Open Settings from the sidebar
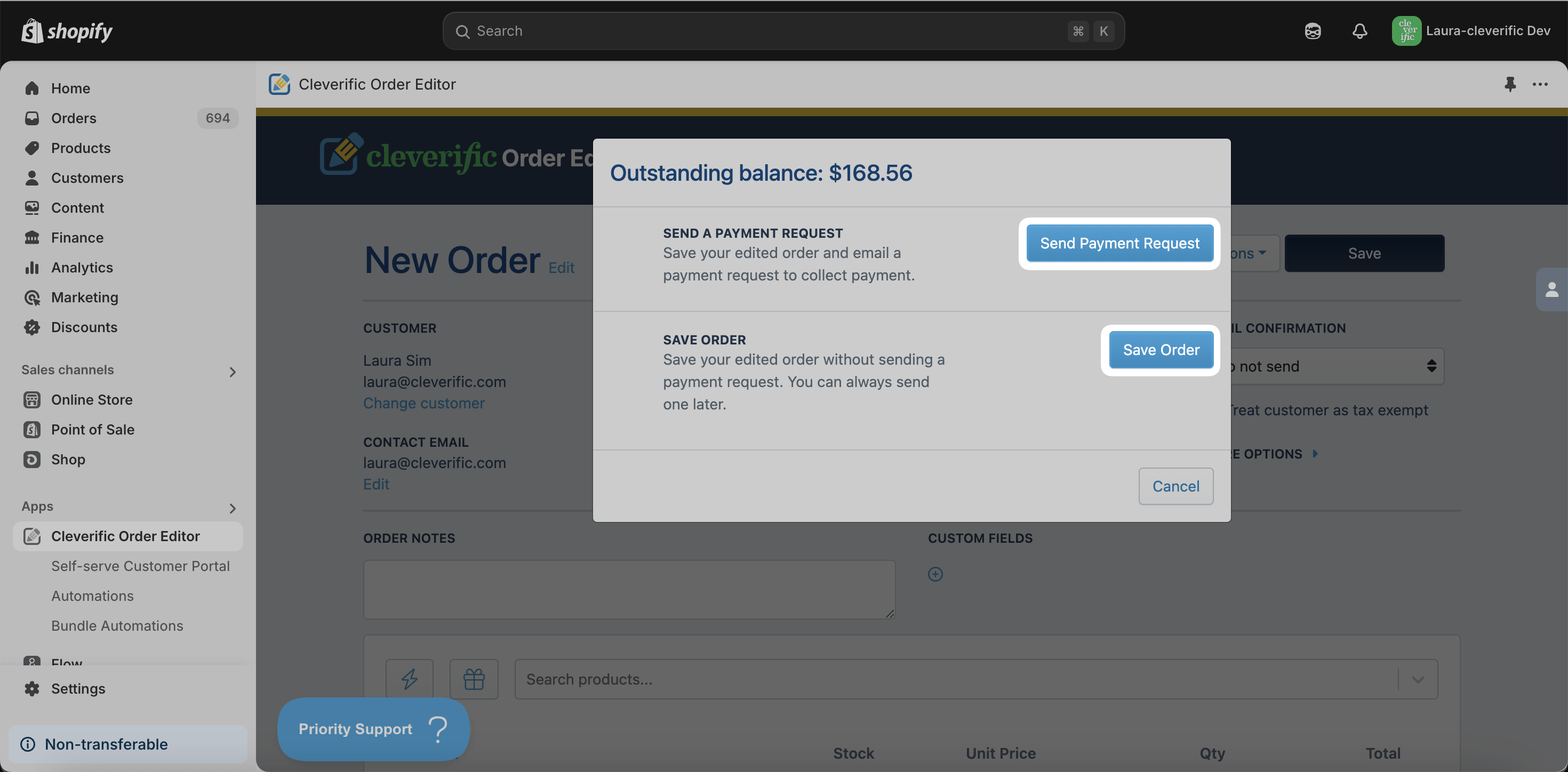 78,689
